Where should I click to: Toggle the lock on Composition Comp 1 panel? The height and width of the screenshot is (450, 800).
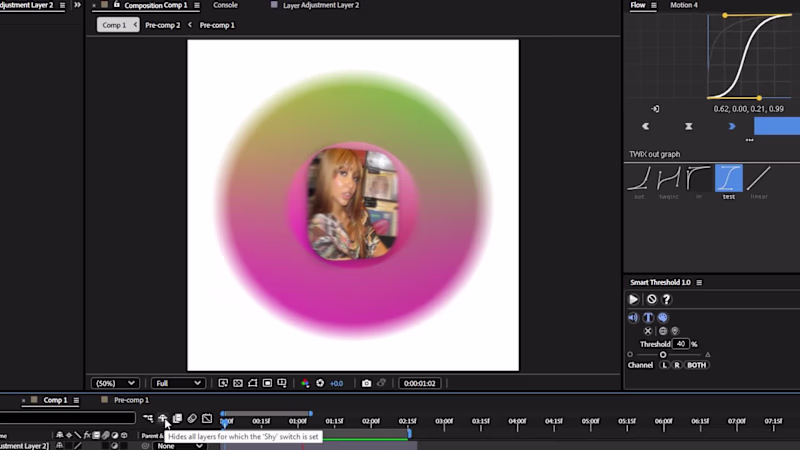[x=117, y=5]
